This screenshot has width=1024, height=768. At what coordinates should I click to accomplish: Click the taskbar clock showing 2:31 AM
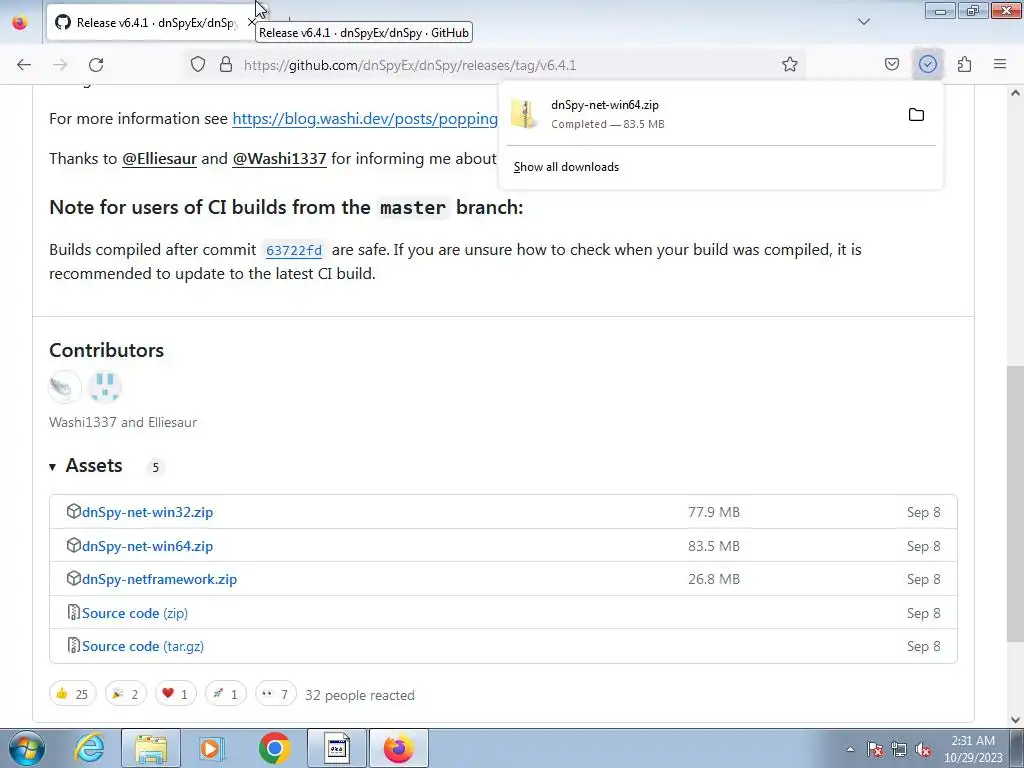click(972, 749)
